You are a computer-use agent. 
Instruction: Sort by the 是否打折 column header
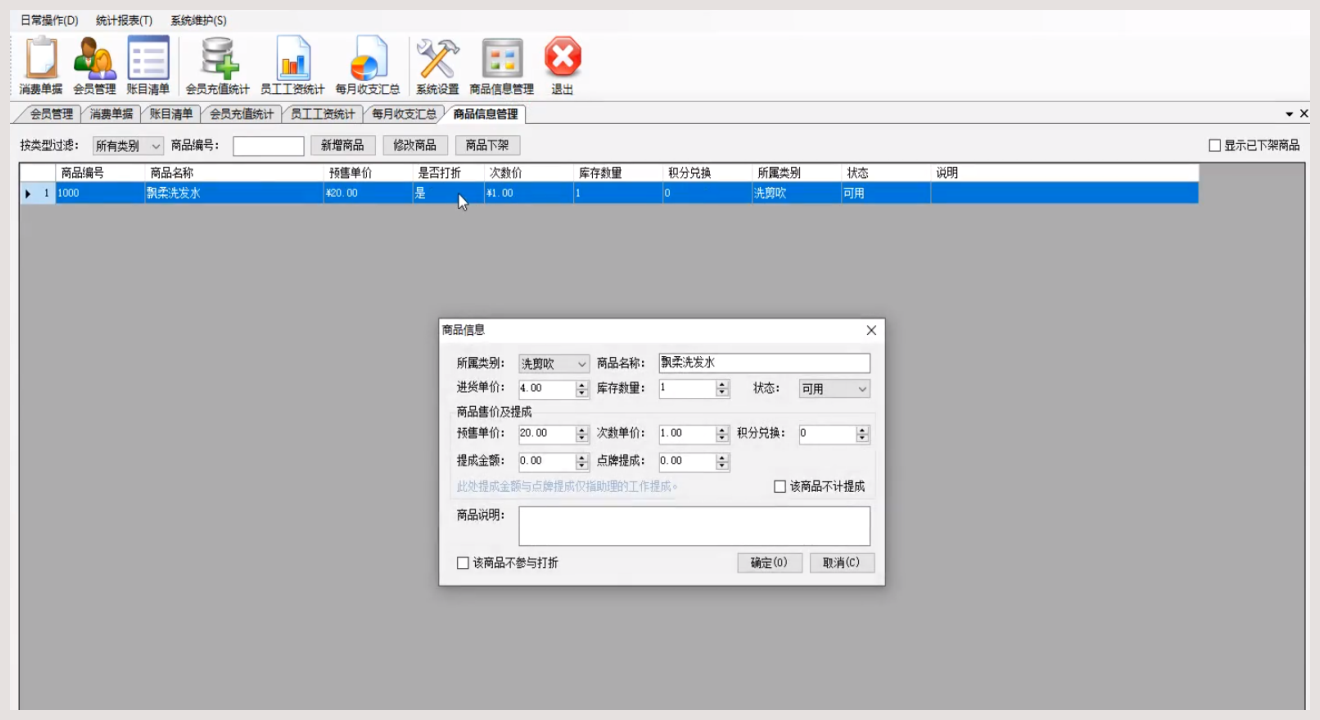pyautogui.click(x=448, y=173)
